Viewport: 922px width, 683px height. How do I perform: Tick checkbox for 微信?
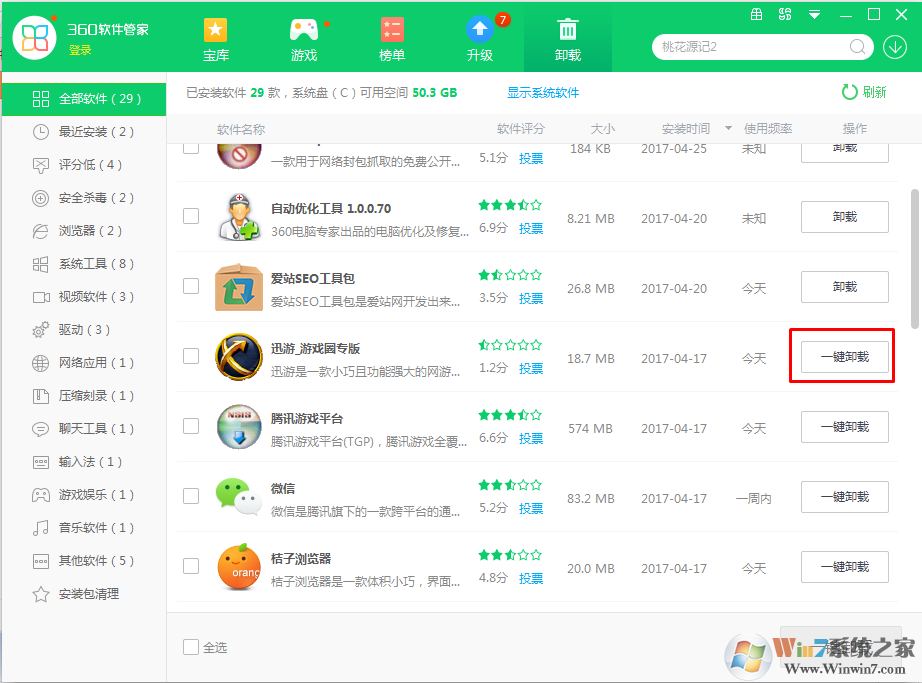(191, 495)
